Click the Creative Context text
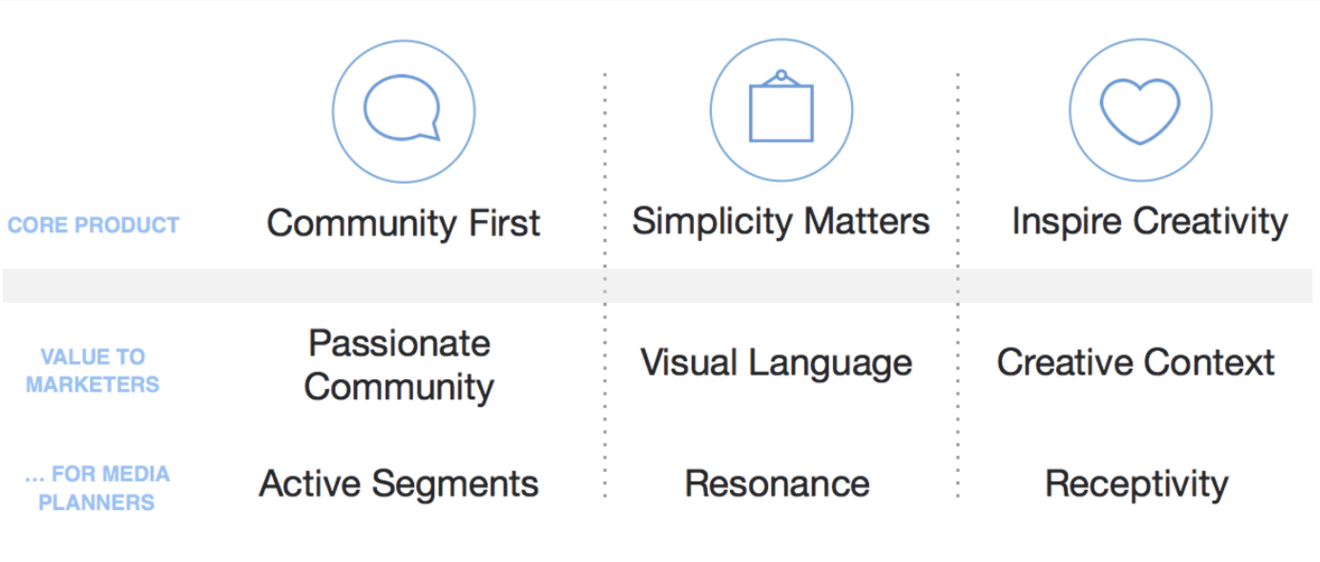The width and height of the screenshot is (1320, 562). coord(1135,362)
